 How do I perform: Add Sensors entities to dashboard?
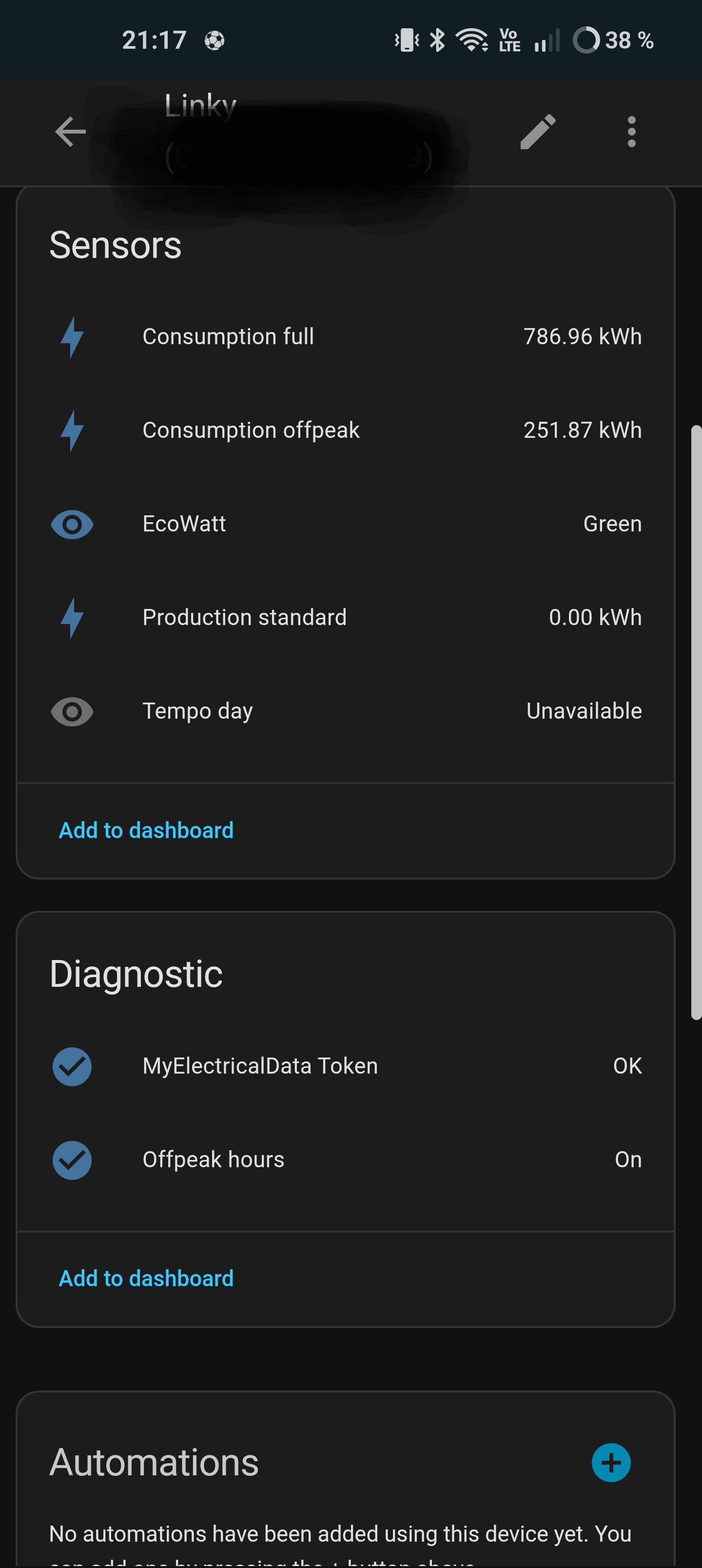click(146, 830)
